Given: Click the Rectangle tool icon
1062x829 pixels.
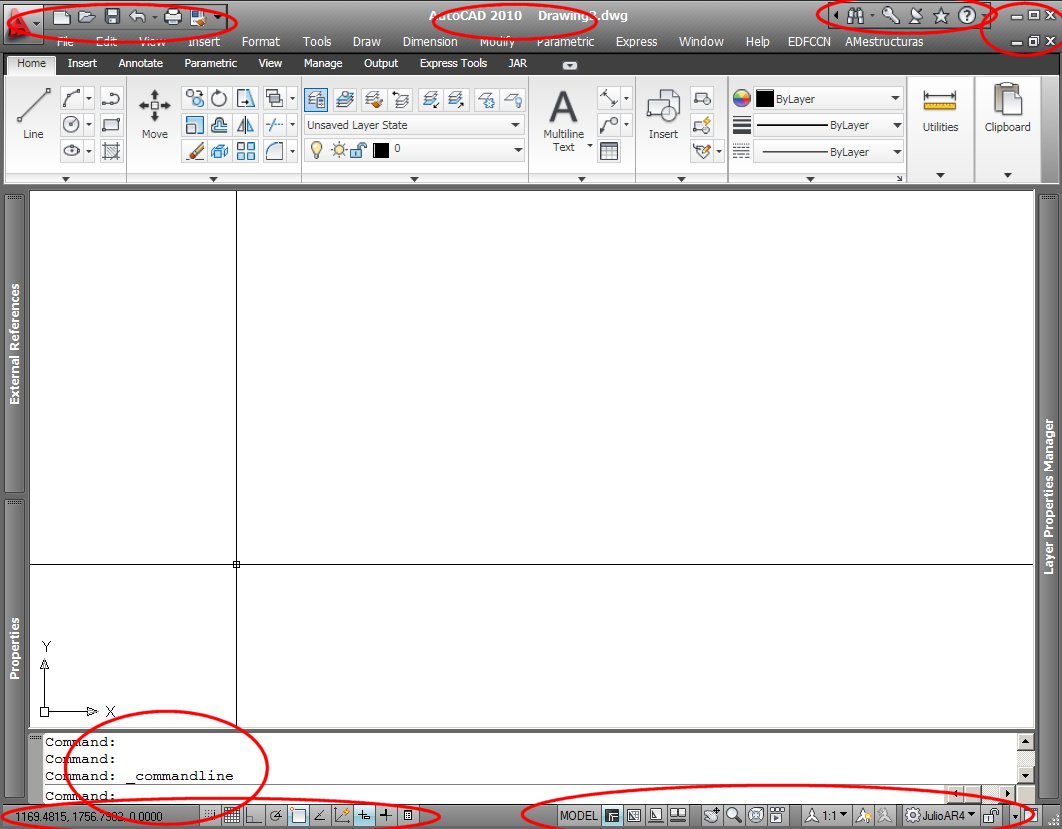Looking at the screenshot, I should tap(111, 125).
